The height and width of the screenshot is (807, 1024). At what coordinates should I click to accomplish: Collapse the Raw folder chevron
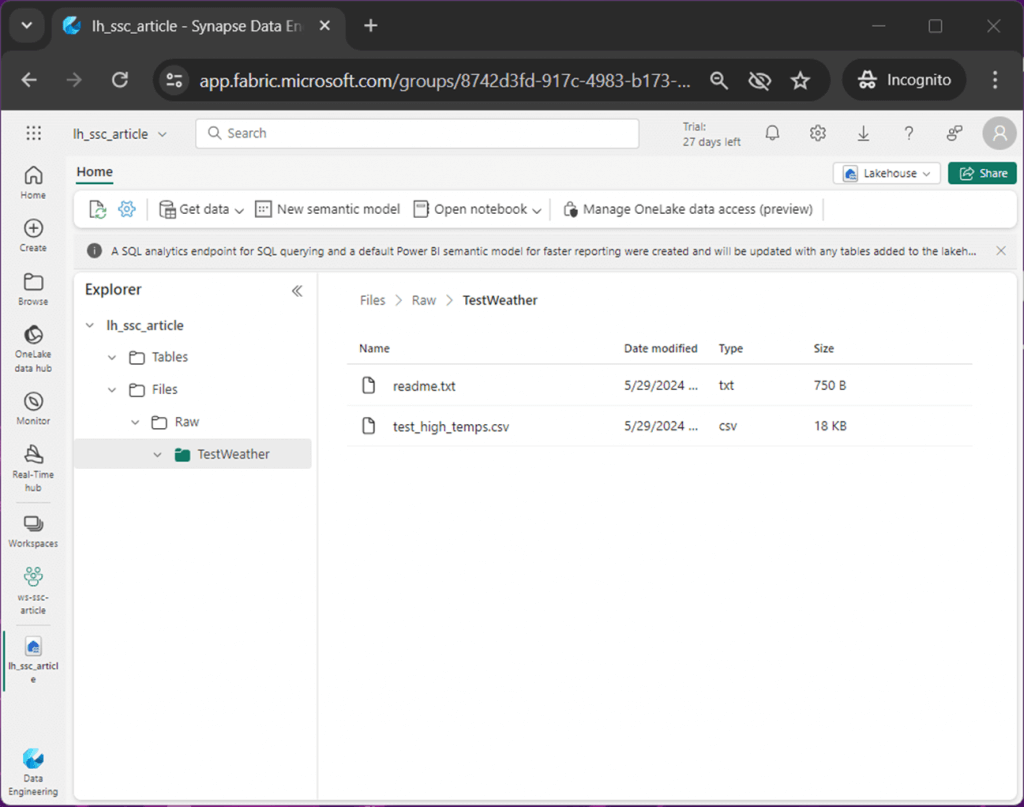[x=135, y=422]
